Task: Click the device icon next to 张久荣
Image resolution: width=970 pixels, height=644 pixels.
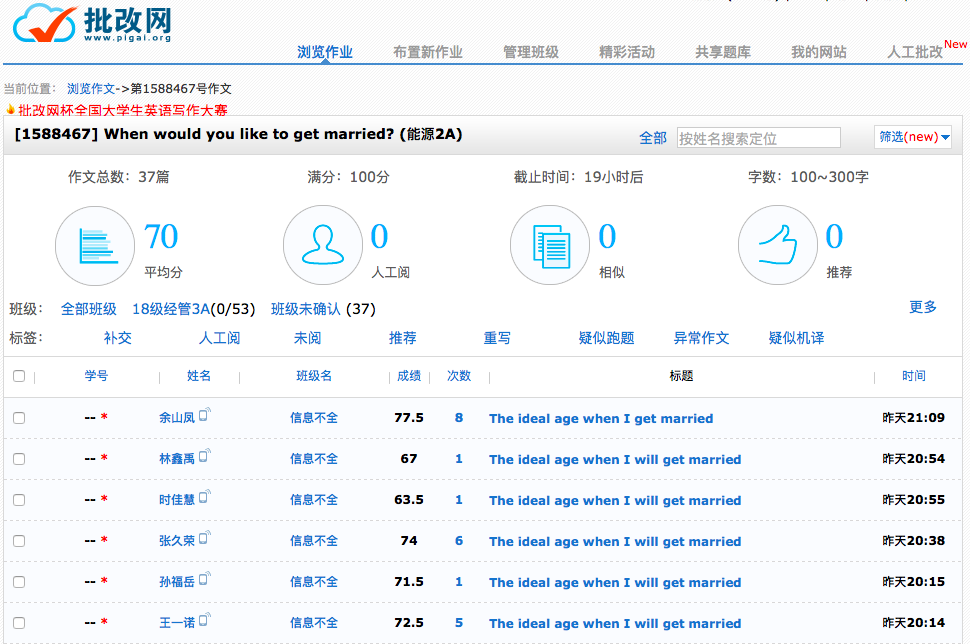Action: [x=205, y=538]
